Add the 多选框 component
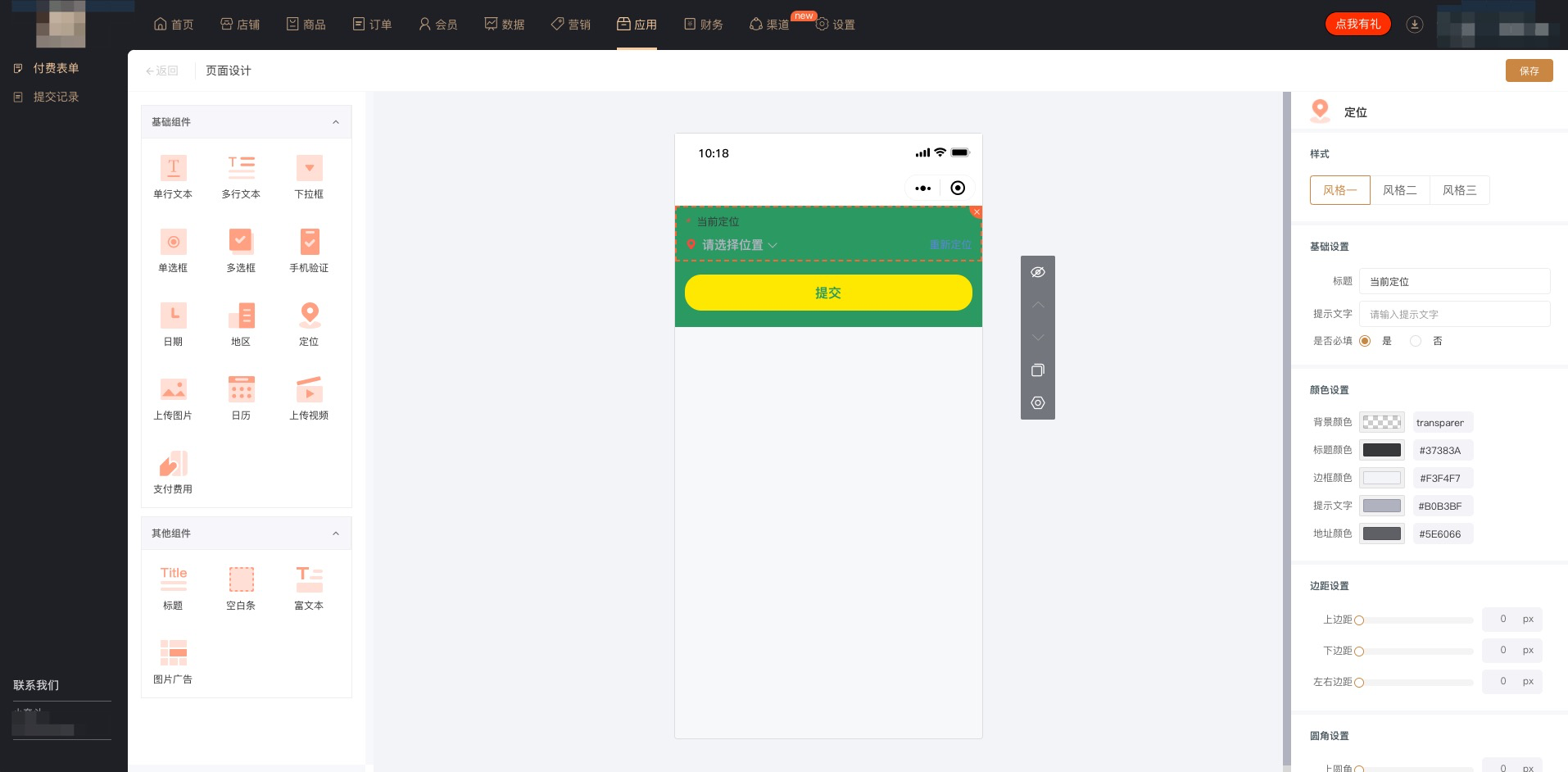The width and height of the screenshot is (1568, 772). click(241, 250)
